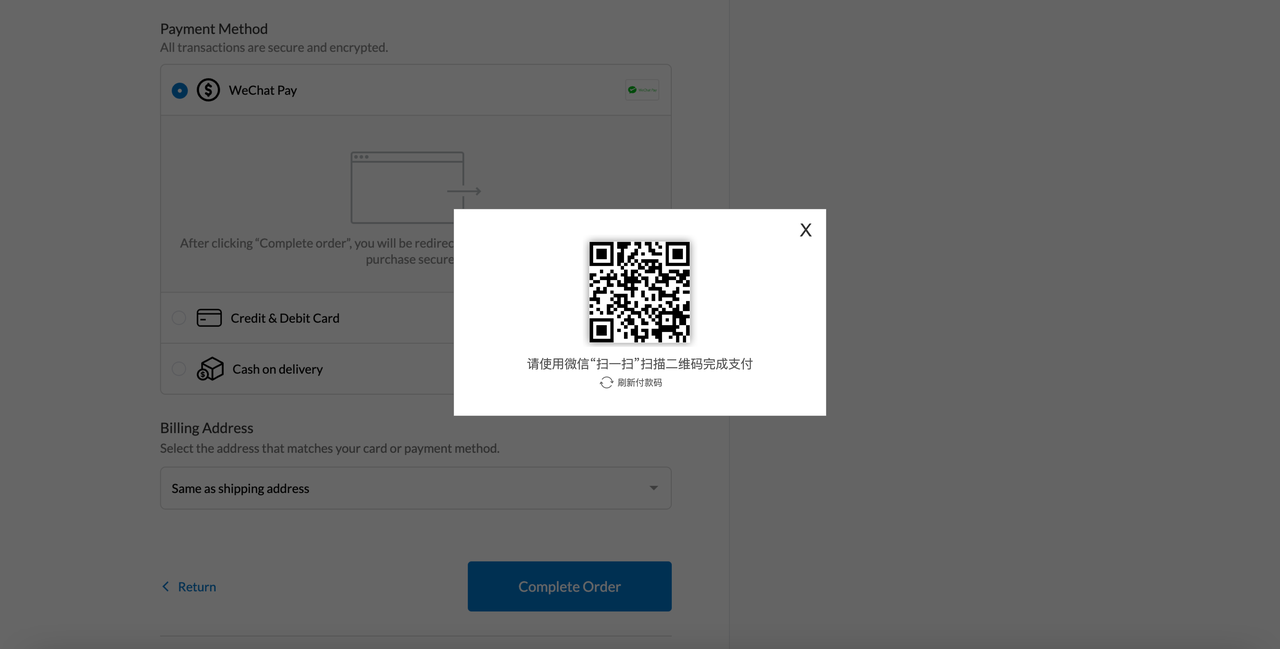
Task: Click the 'Select the address that matches' text
Action: tap(330, 448)
